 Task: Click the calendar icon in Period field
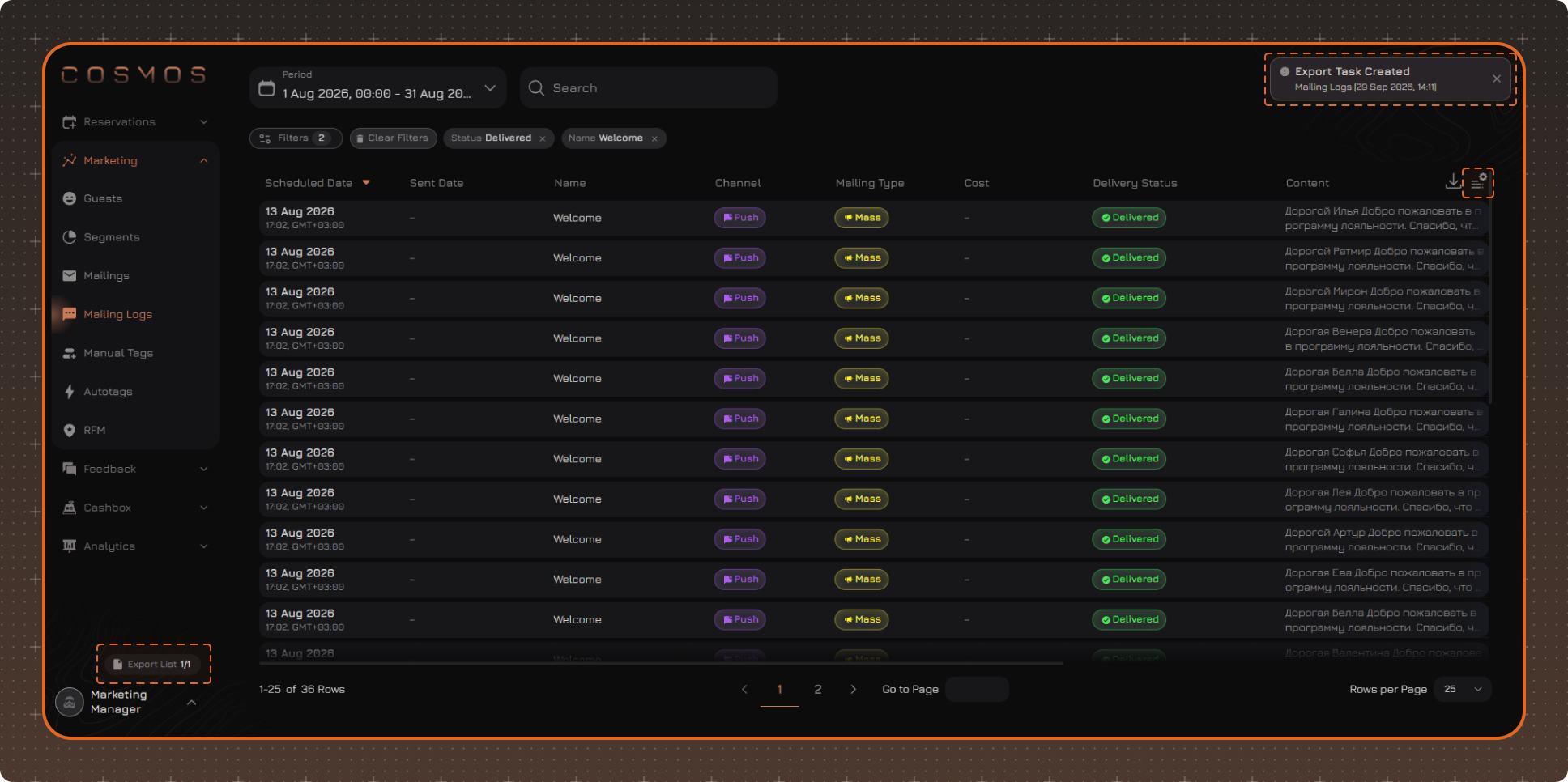[x=266, y=88]
